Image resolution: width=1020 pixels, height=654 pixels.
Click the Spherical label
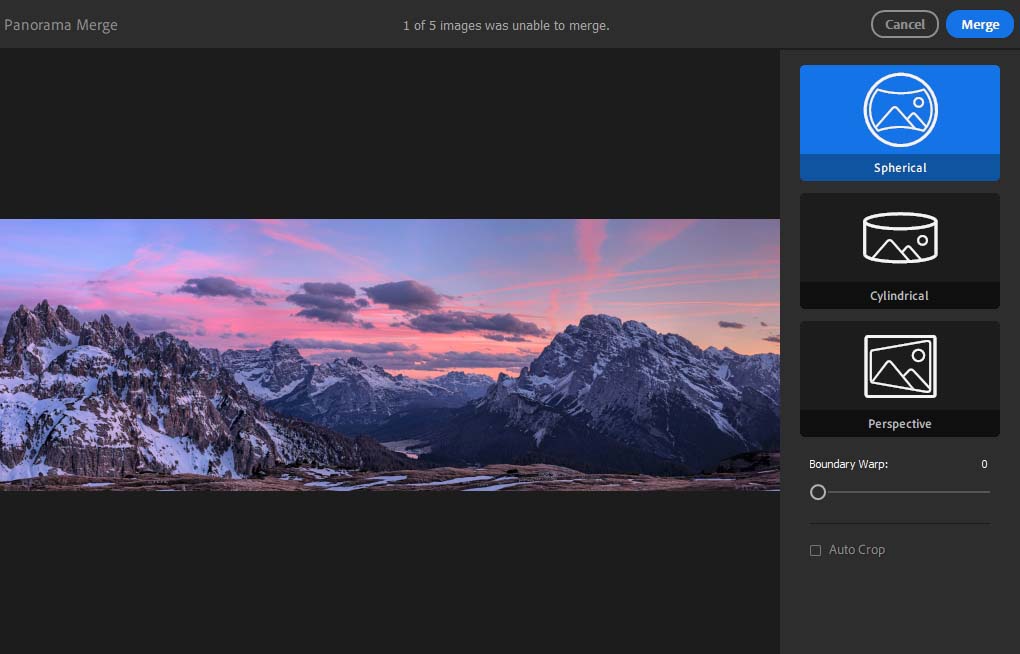[900, 168]
